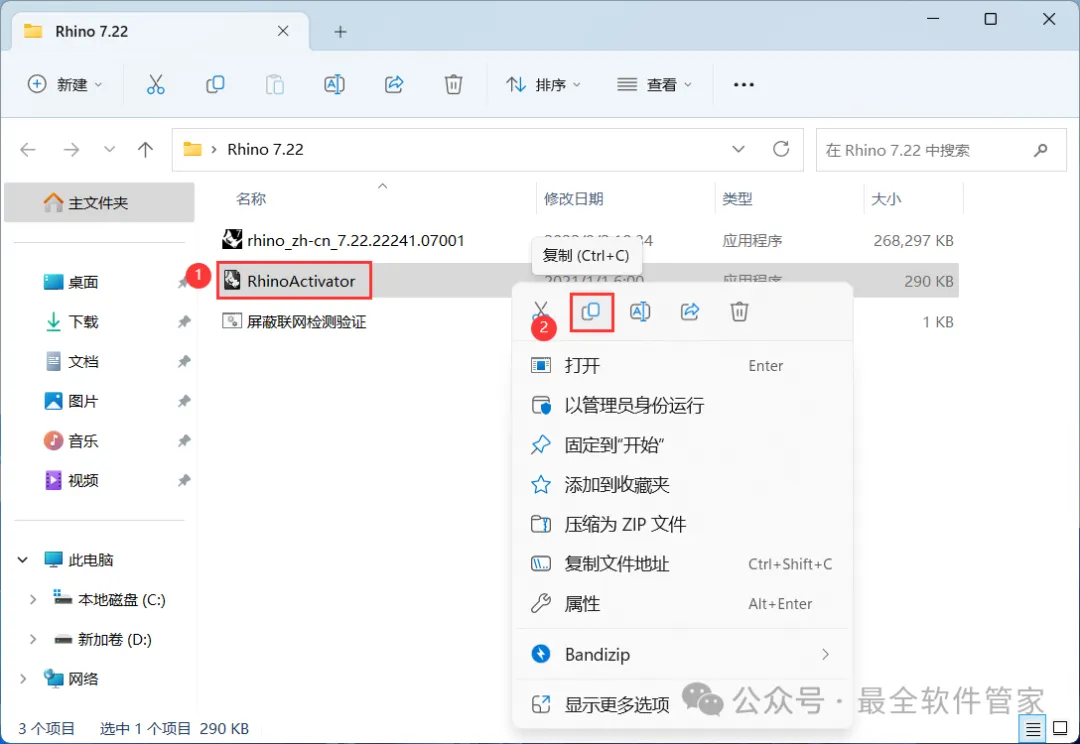Sort by 类型 column header
This screenshot has width=1080, height=744.
(x=737, y=199)
